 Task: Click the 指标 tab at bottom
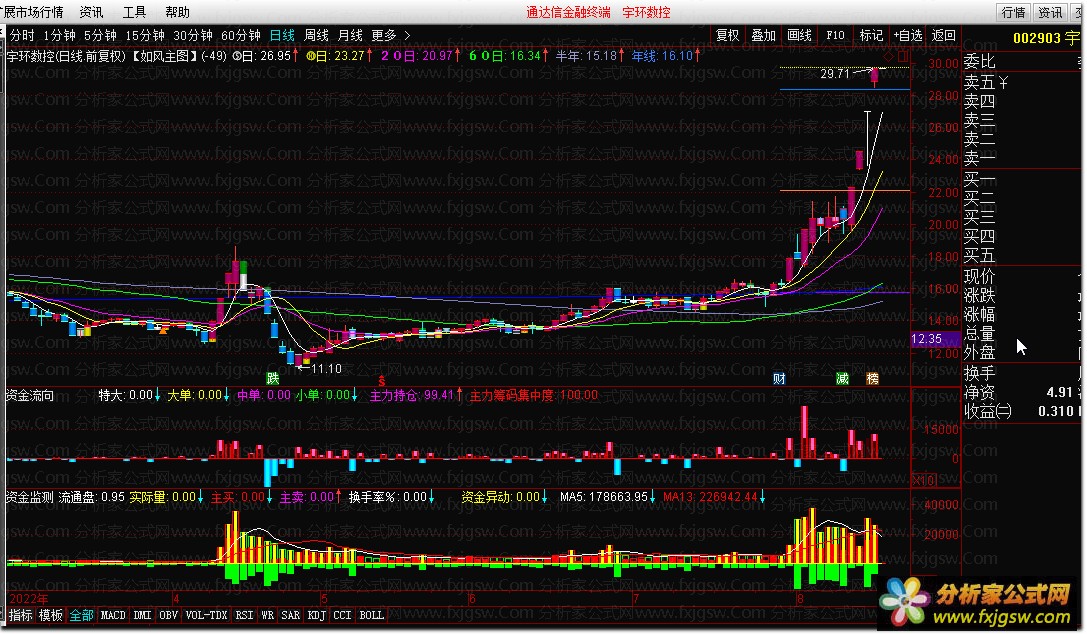point(20,615)
